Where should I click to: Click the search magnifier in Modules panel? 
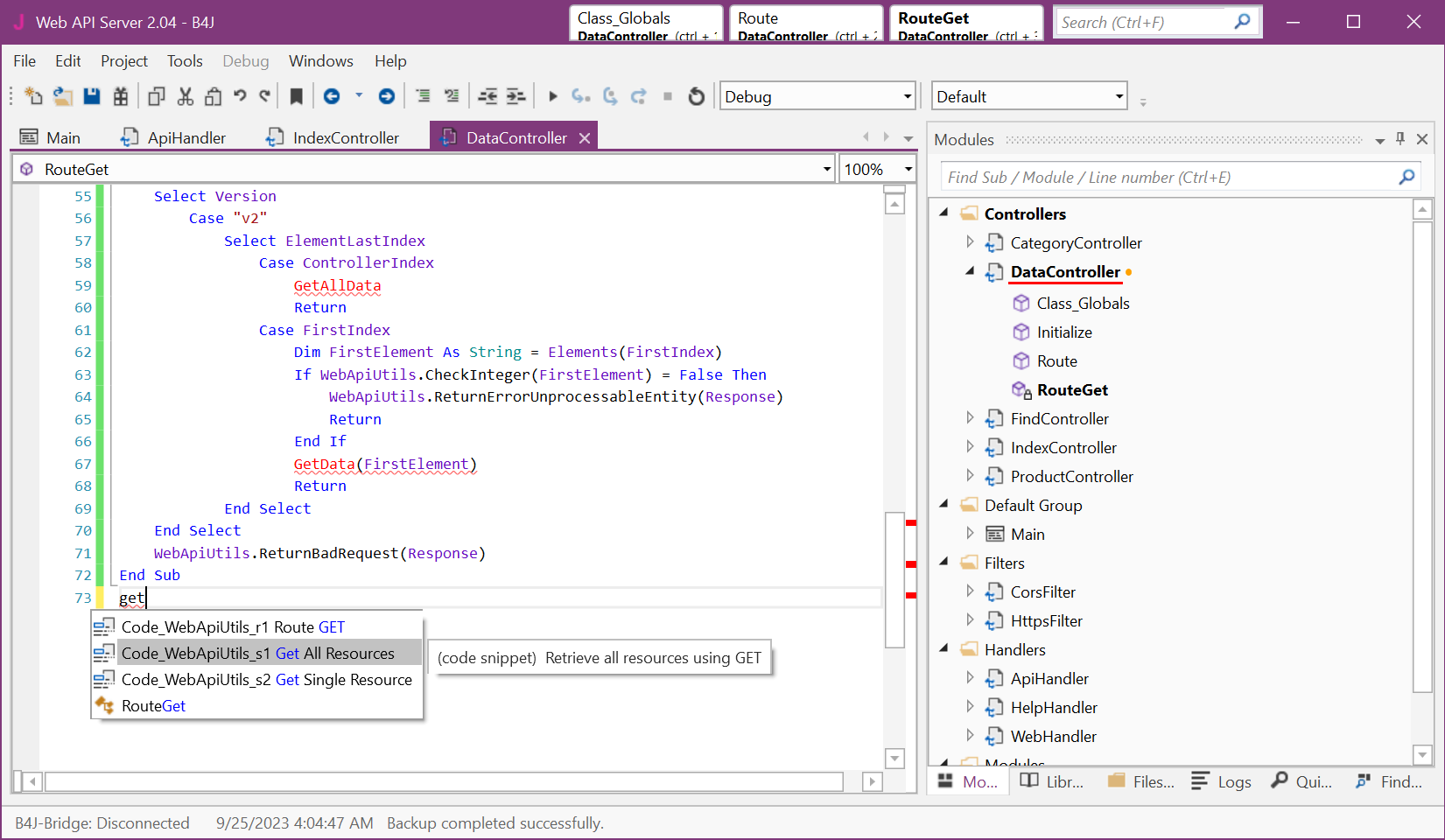tap(1406, 178)
